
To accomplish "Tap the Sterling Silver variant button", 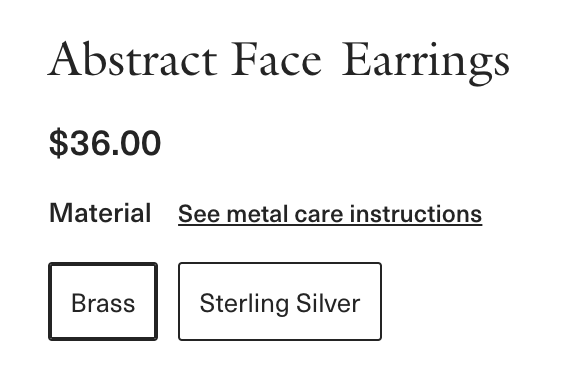I will pos(280,301).
